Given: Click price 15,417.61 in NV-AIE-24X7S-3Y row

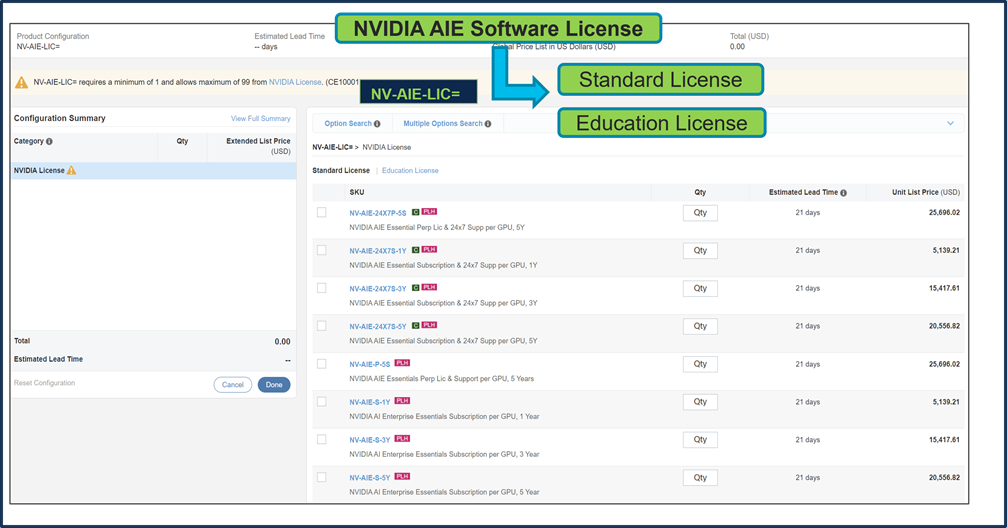Looking at the screenshot, I should coord(944,288).
